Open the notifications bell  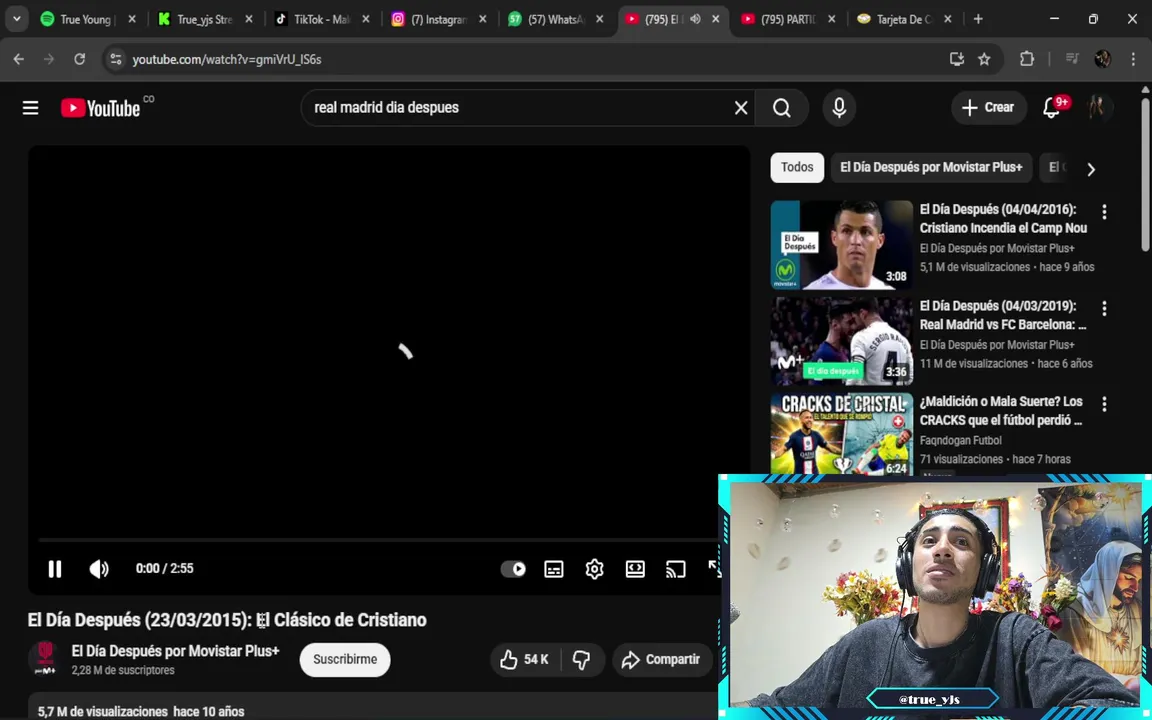[x=1051, y=108]
